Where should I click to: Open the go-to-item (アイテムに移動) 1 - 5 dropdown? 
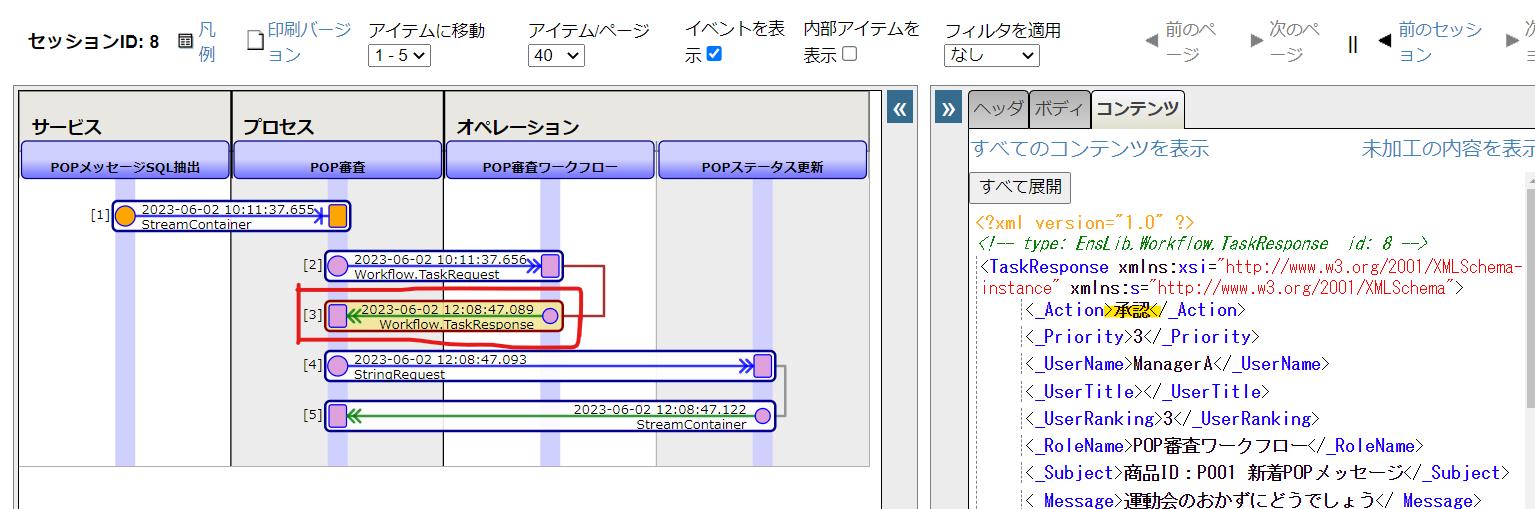(x=399, y=55)
